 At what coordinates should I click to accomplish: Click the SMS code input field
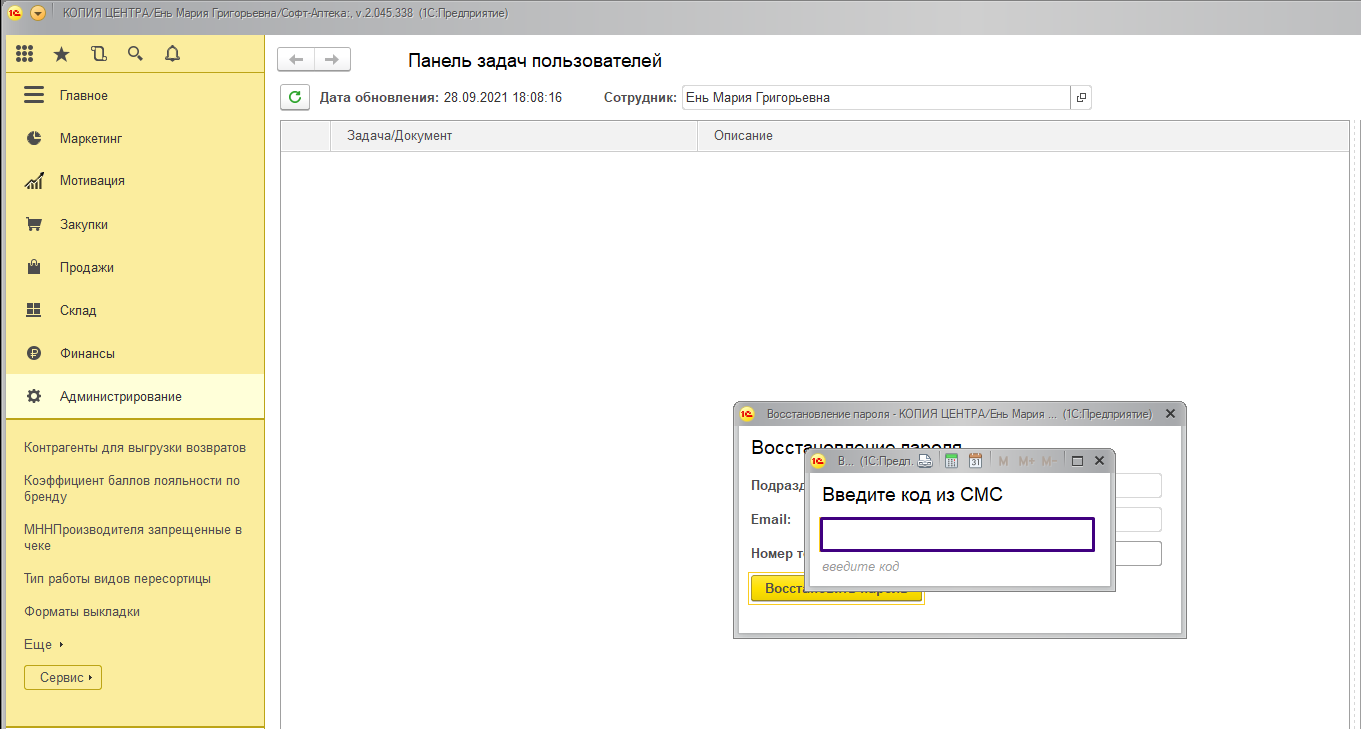957,534
